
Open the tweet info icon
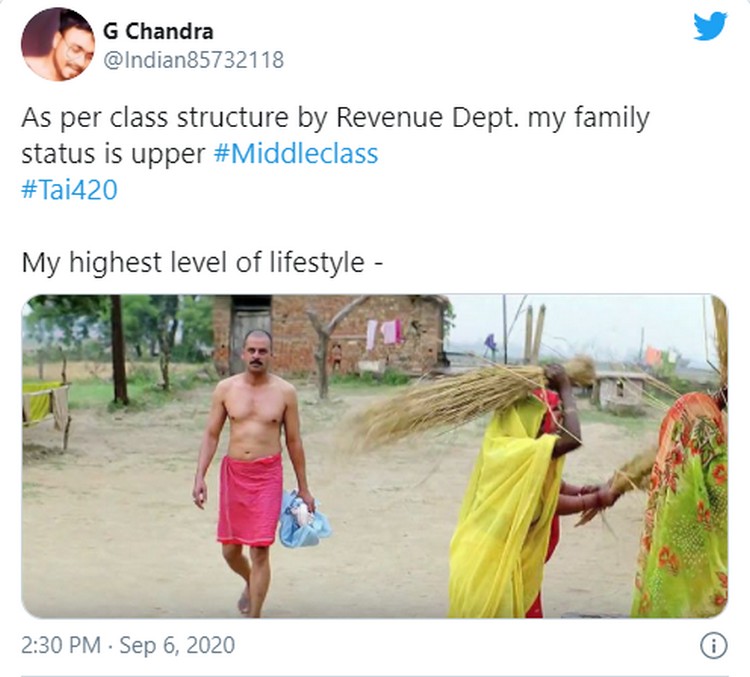[x=713, y=646]
